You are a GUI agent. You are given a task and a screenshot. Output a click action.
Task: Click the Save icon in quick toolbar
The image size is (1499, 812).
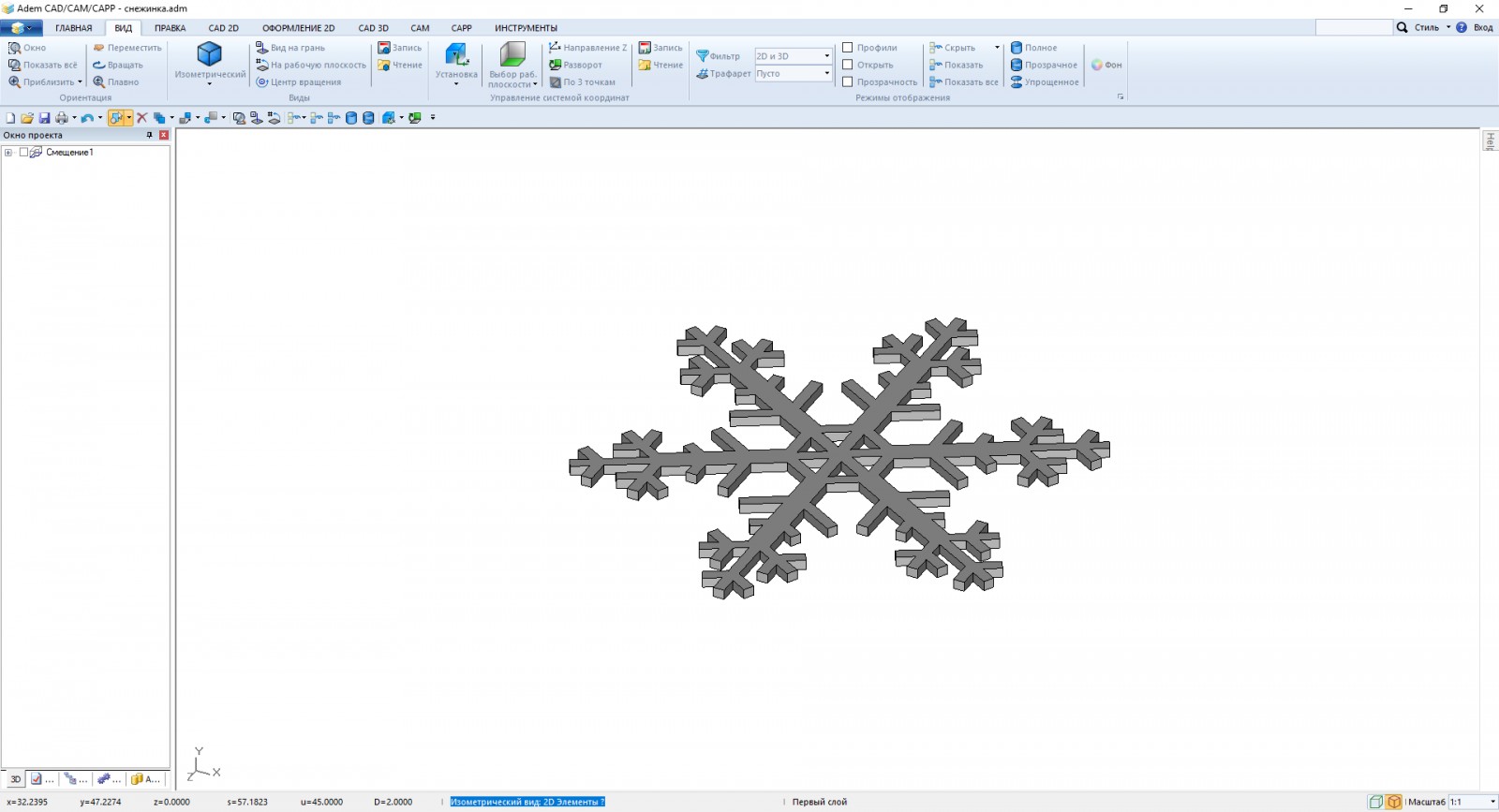(x=44, y=118)
